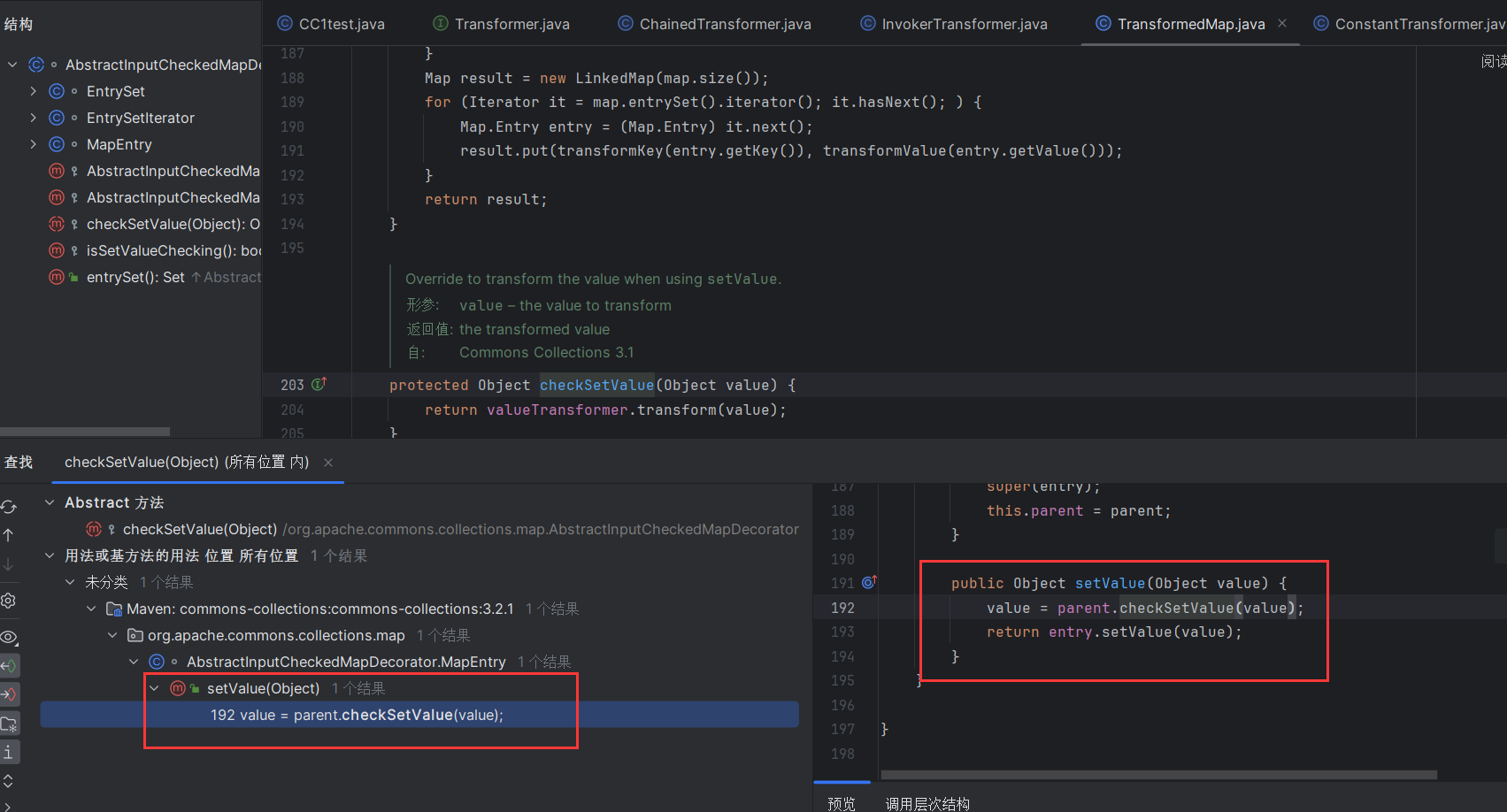The height and width of the screenshot is (812, 1507).
Task: Click preview pane horizontal scrollbar
Action: click(x=1159, y=775)
